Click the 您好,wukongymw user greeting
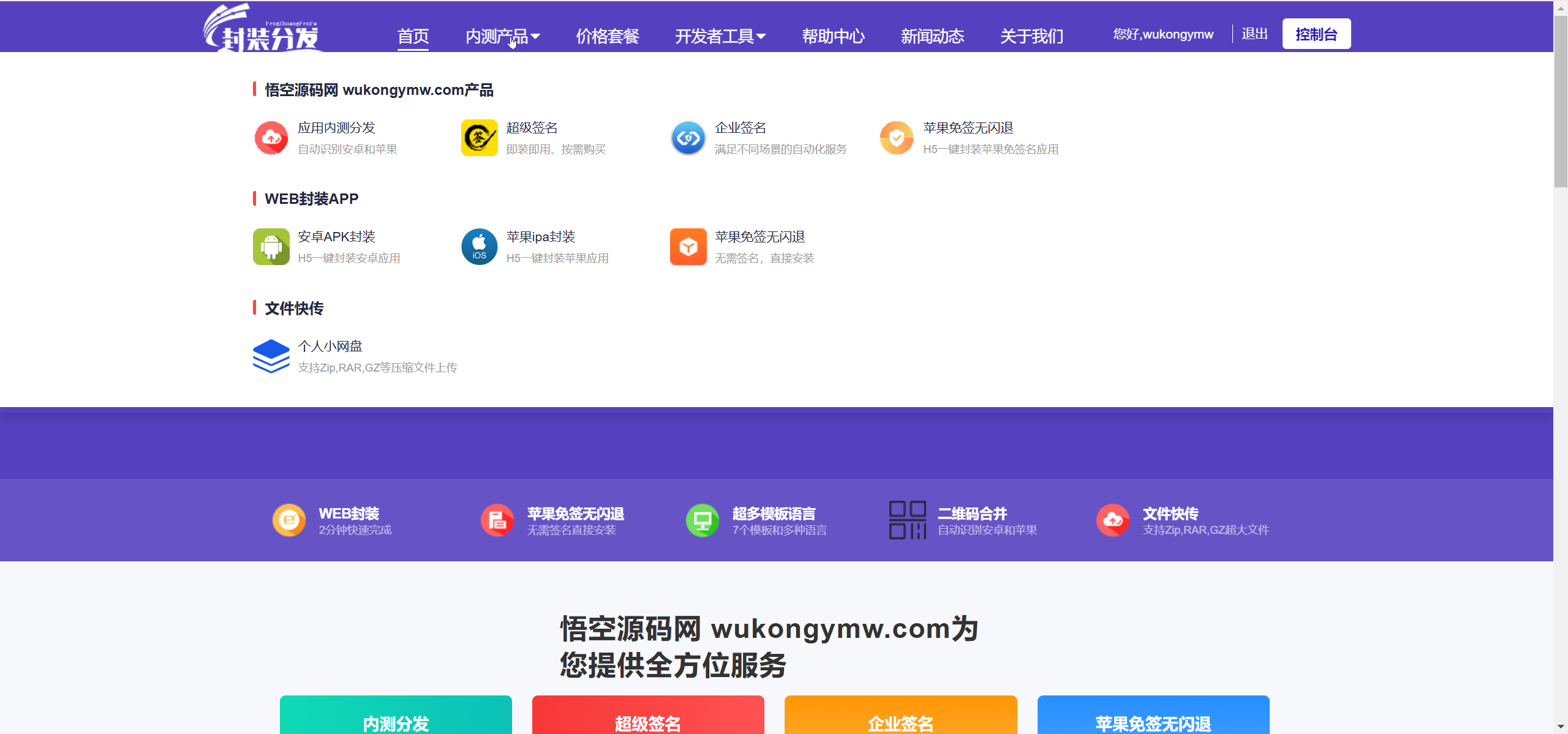The height and width of the screenshot is (734, 1568). 1163,34
